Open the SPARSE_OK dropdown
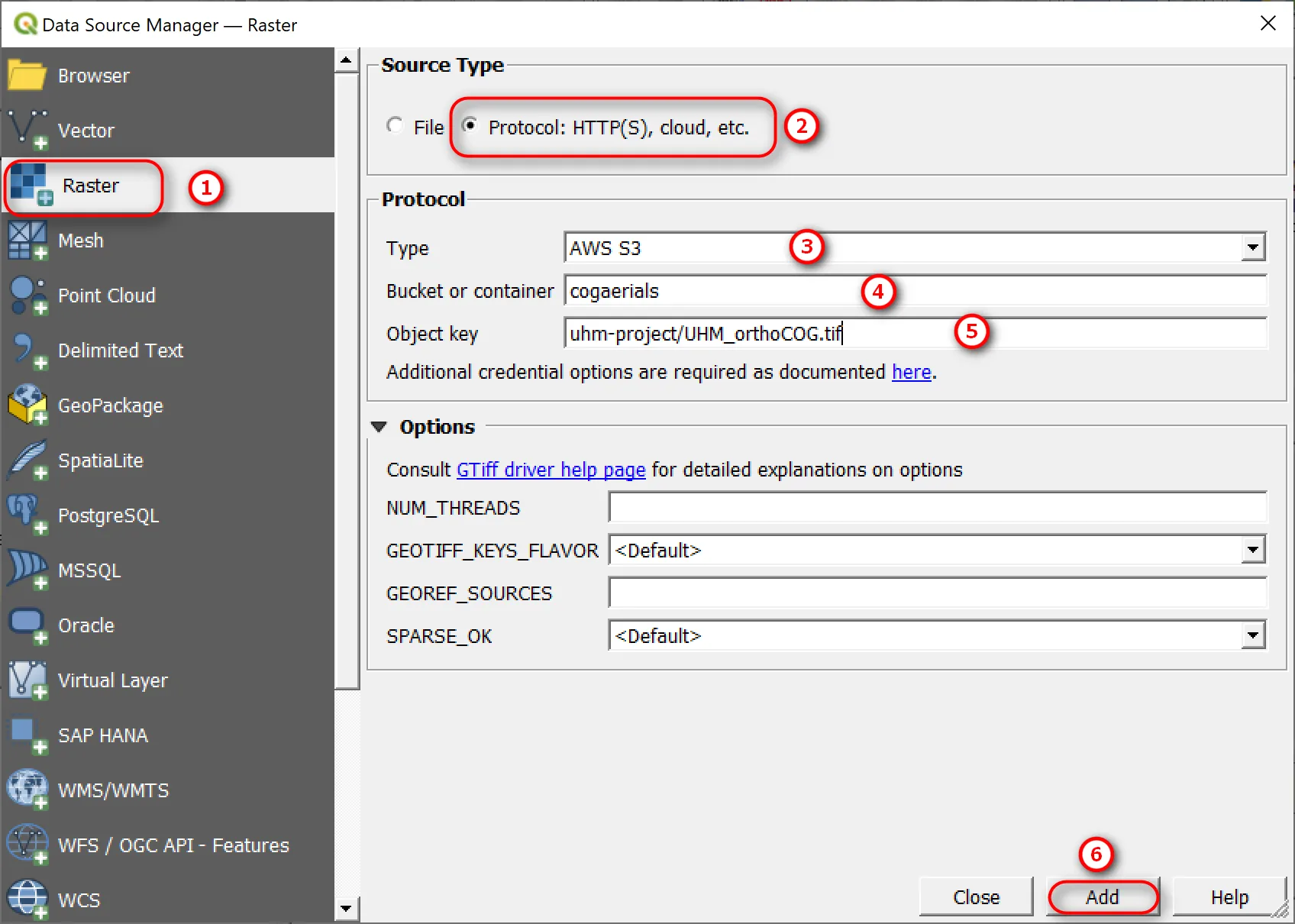 (x=937, y=635)
